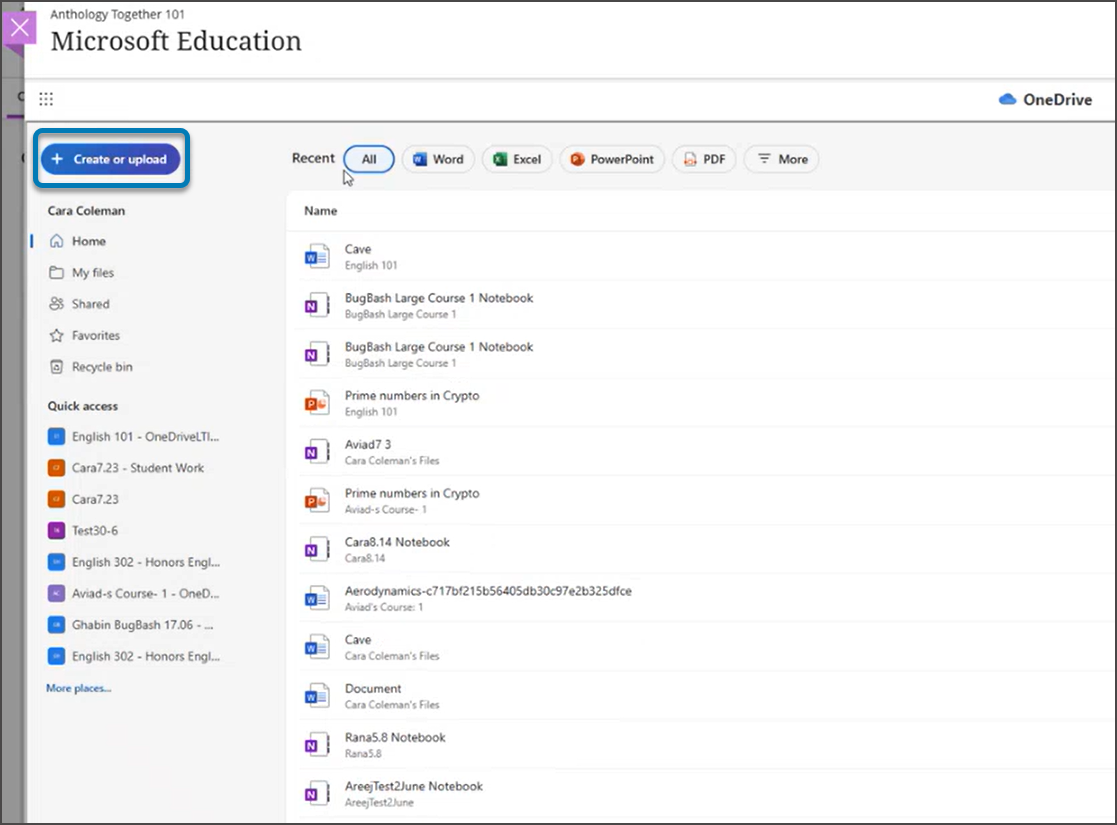Enable the PDF file filter
The height and width of the screenshot is (825, 1117).
pos(704,158)
